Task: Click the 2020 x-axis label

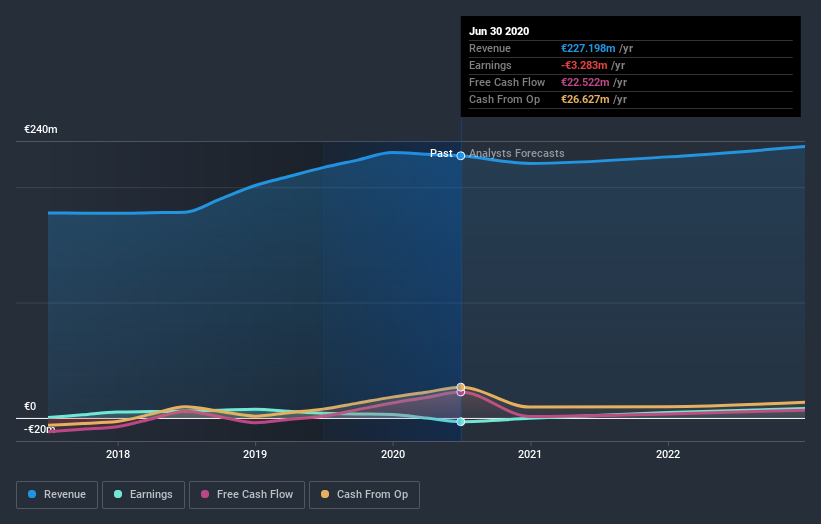Action: click(x=393, y=454)
